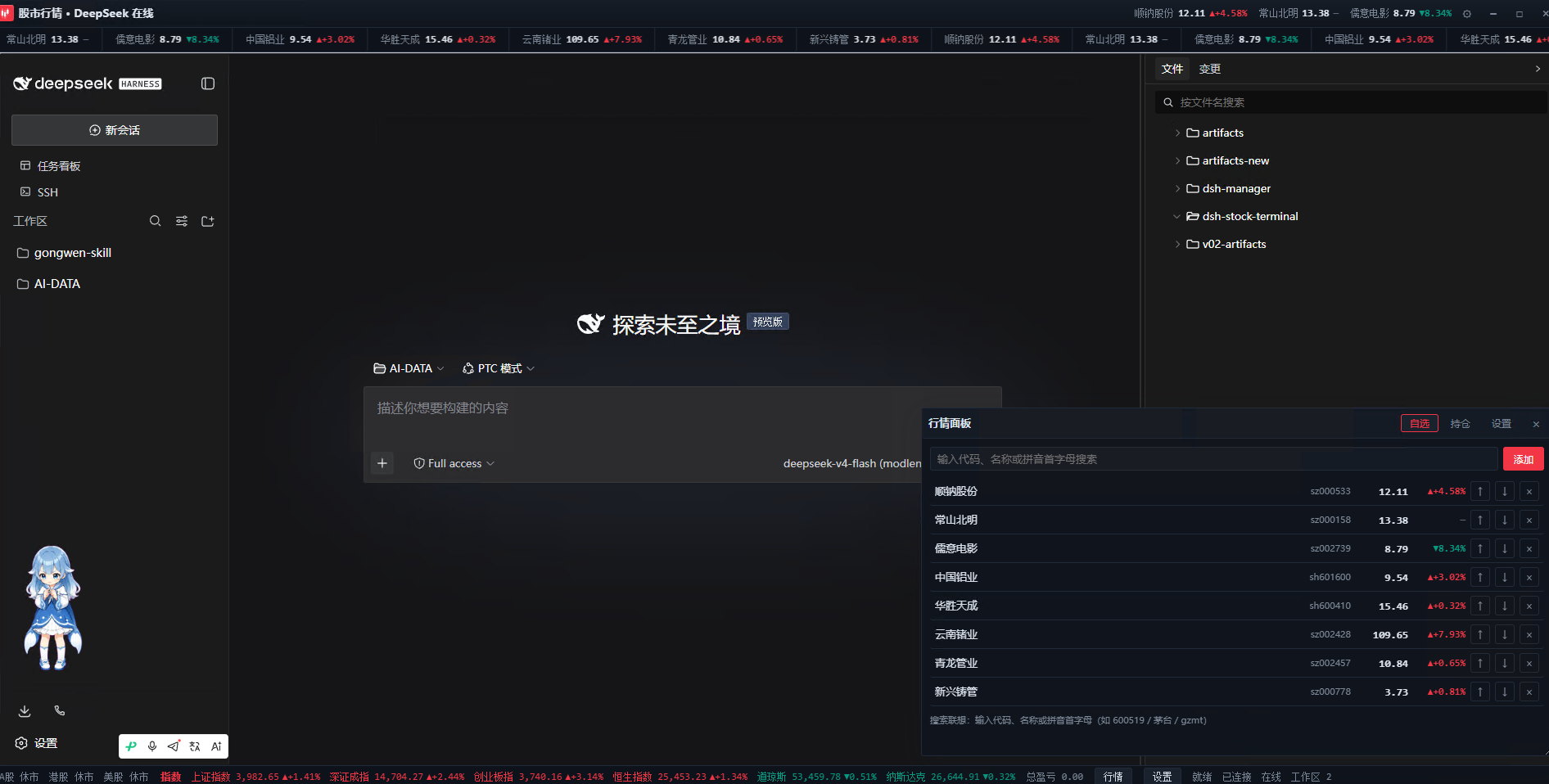This screenshot has height=784, width=1549.
Task: Focus the stock code search input
Action: tap(1214, 459)
